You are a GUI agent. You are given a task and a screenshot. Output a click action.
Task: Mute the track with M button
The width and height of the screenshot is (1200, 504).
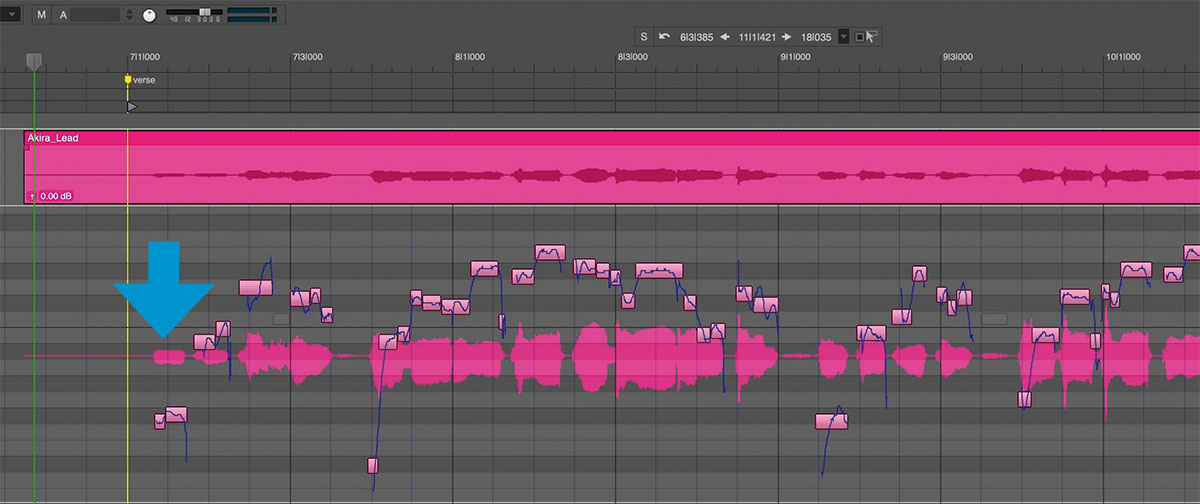tap(41, 15)
